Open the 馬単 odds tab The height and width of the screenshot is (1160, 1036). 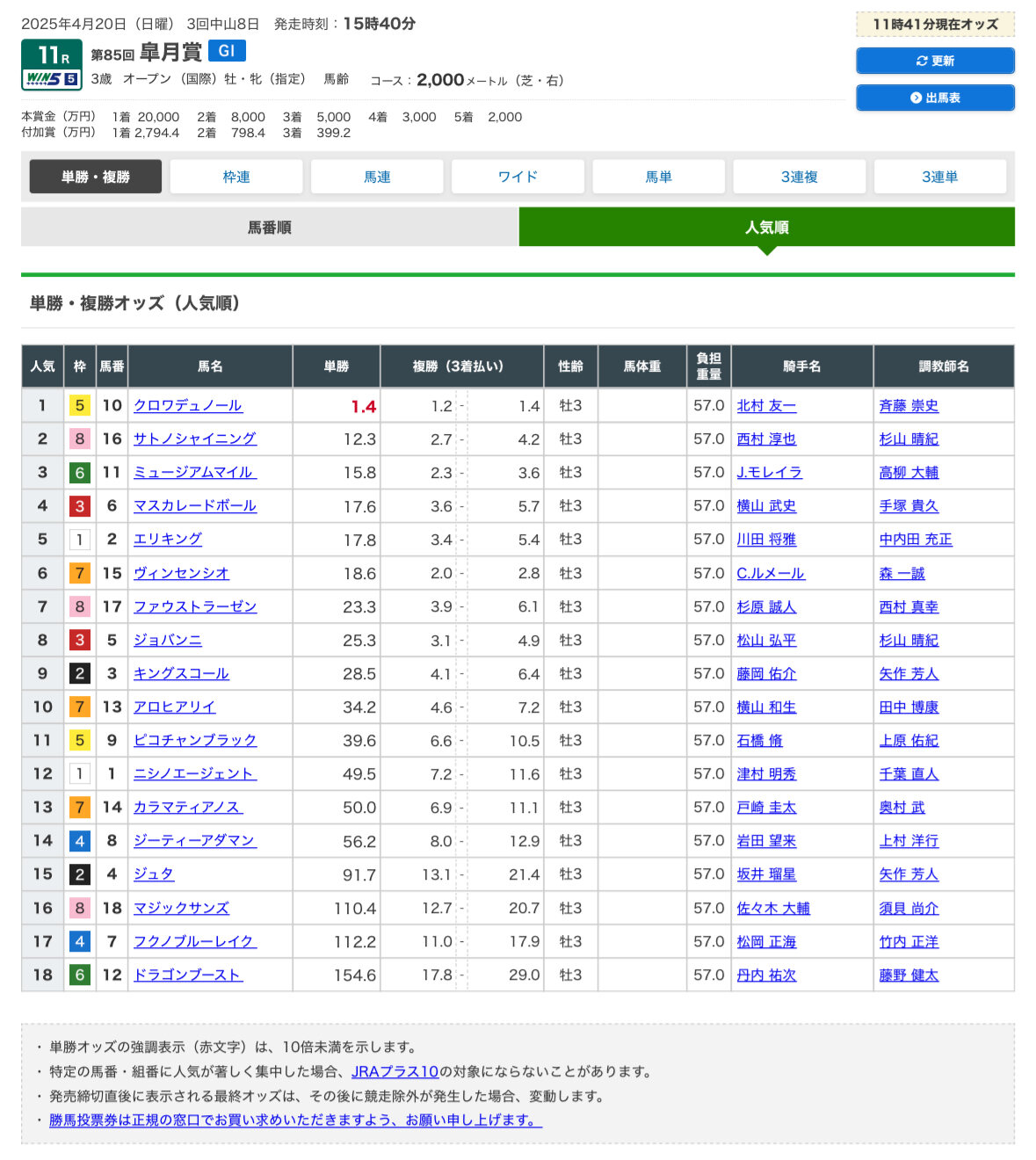[x=658, y=177]
